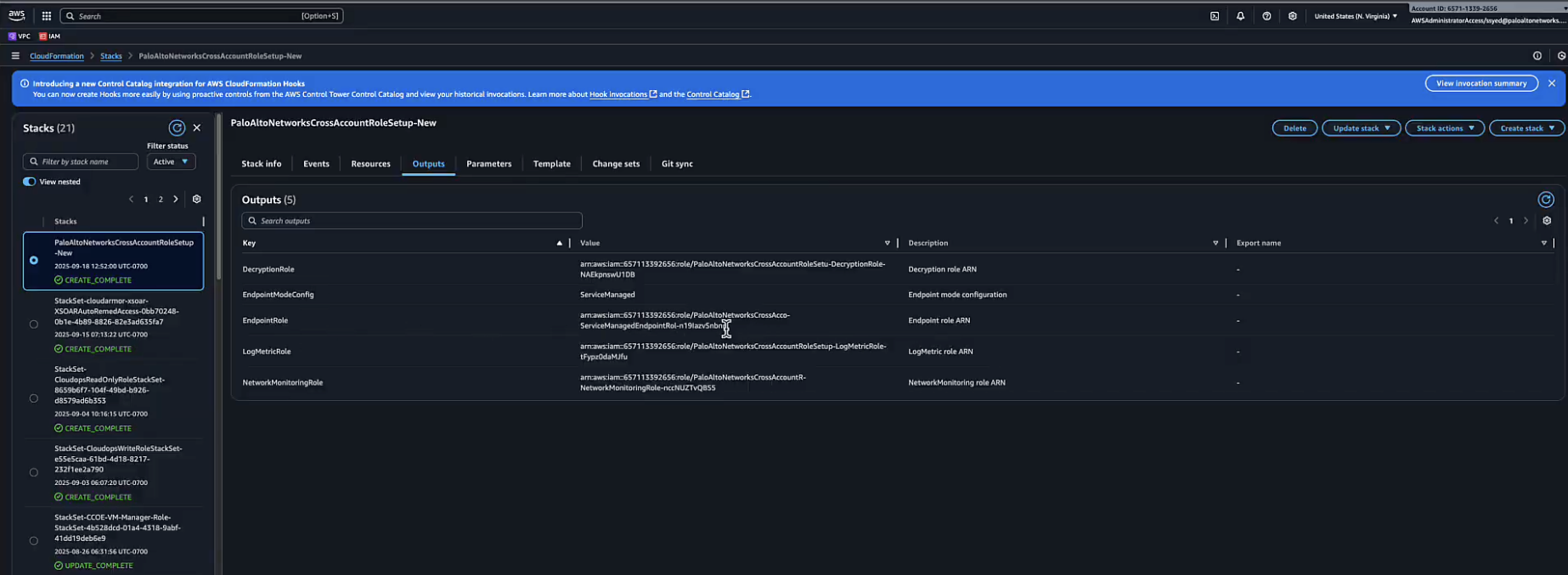1568x575 pixels.
Task: Click the help question mark icon
Action: pos(1266,16)
